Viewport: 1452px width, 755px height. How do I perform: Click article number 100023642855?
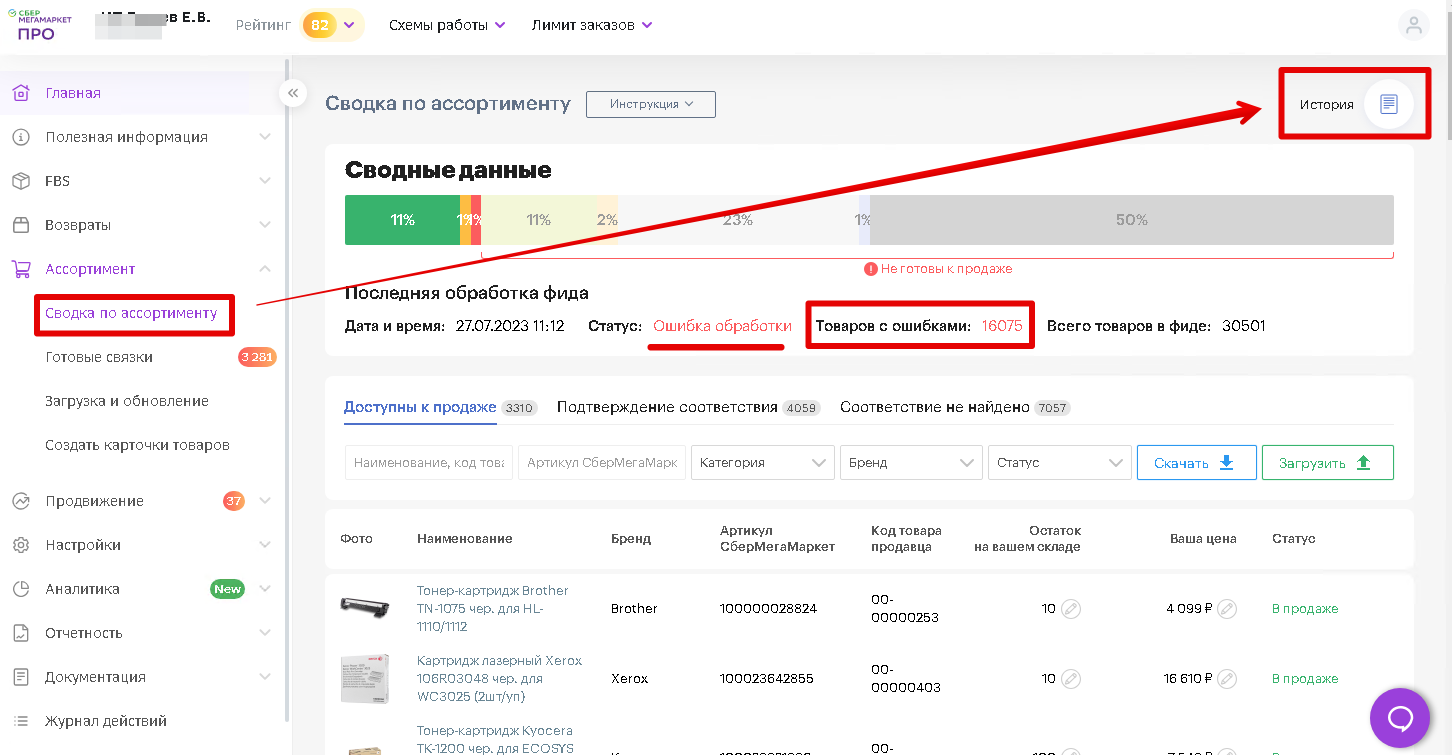(767, 679)
